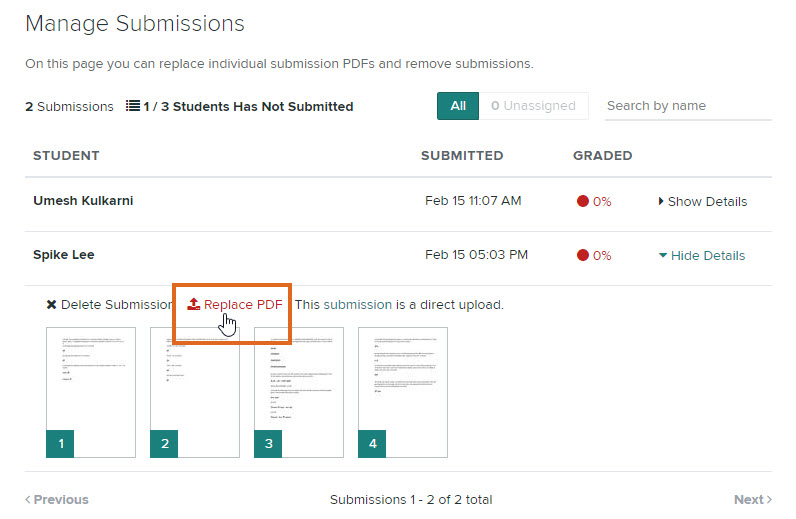This screenshot has height=519, width=796.
Task: Collapse Hide Details for Spike Lee
Action: click(x=702, y=255)
